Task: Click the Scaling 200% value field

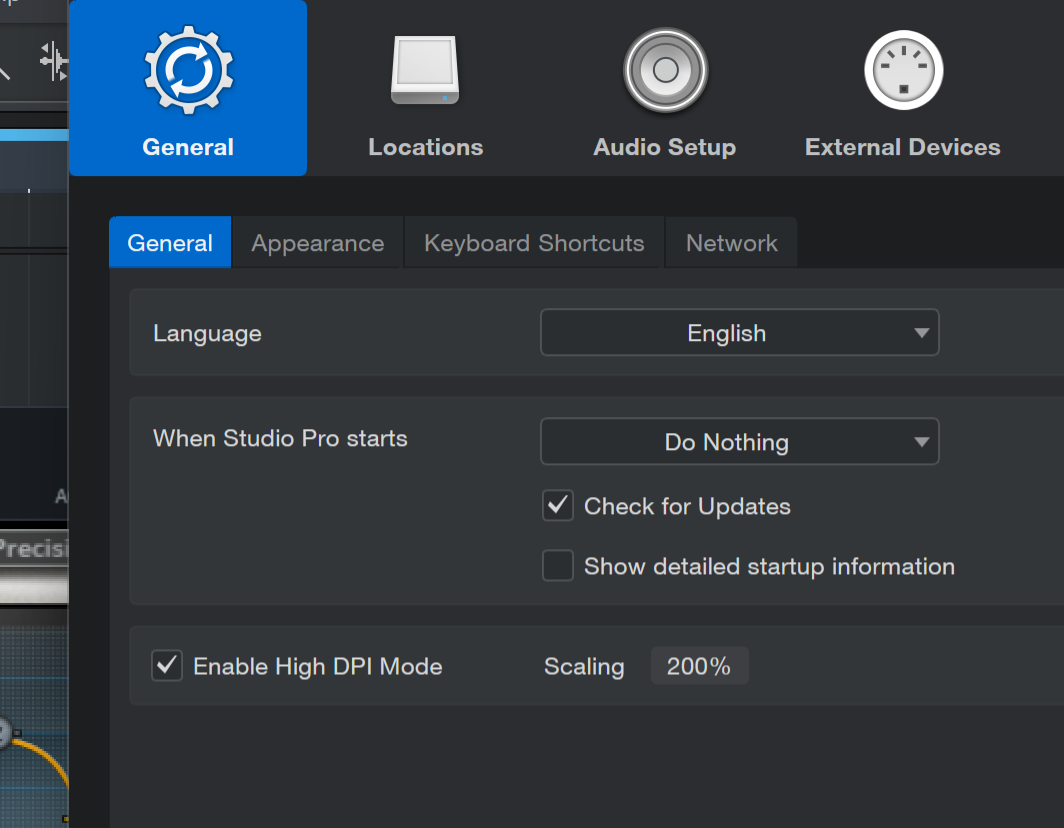Action: click(x=699, y=666)
